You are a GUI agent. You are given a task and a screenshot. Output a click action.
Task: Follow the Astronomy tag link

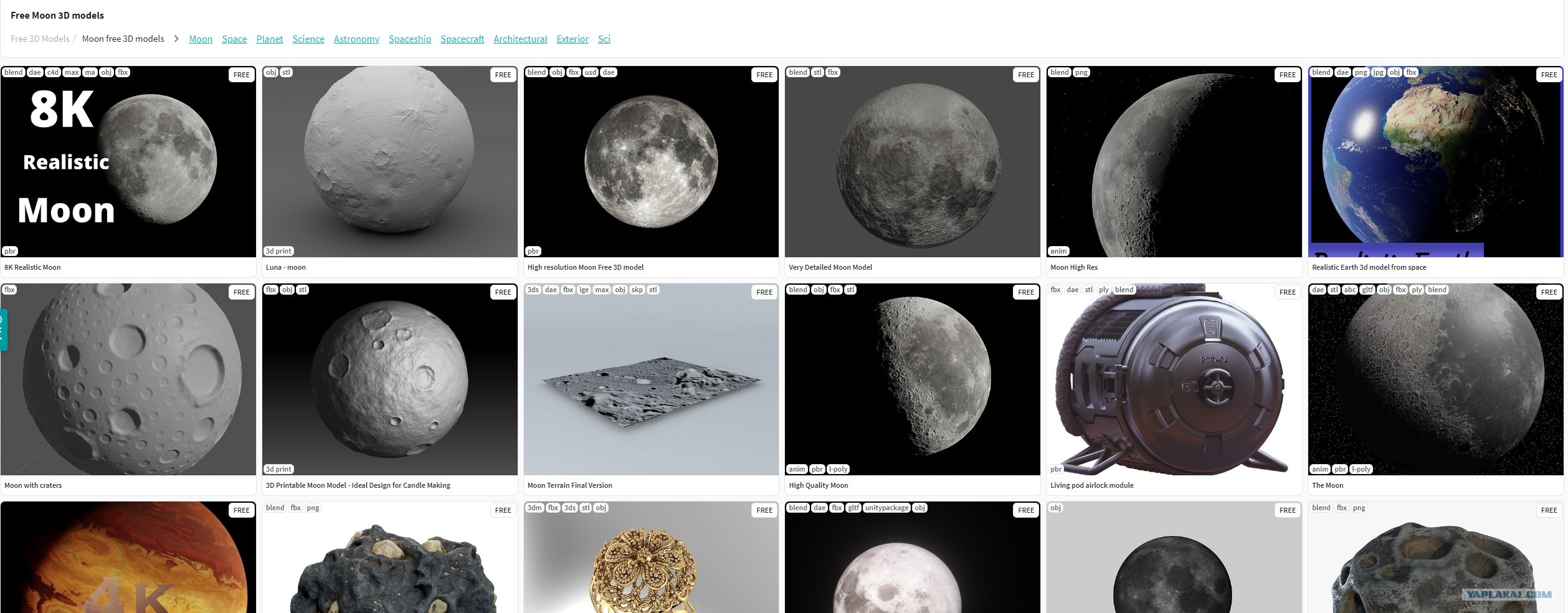pos(356,39)
